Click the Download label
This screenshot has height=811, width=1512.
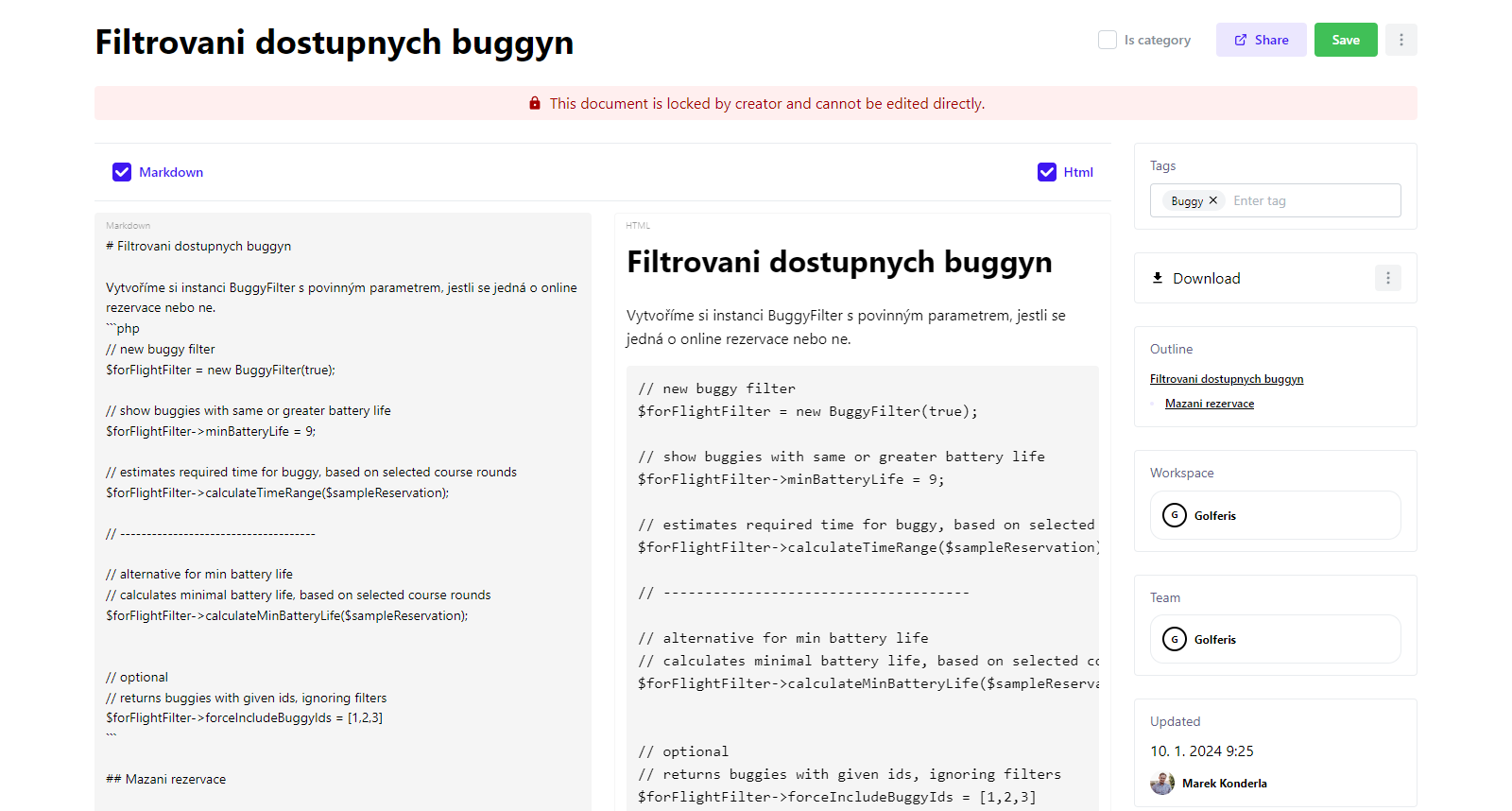(1206, 278)
